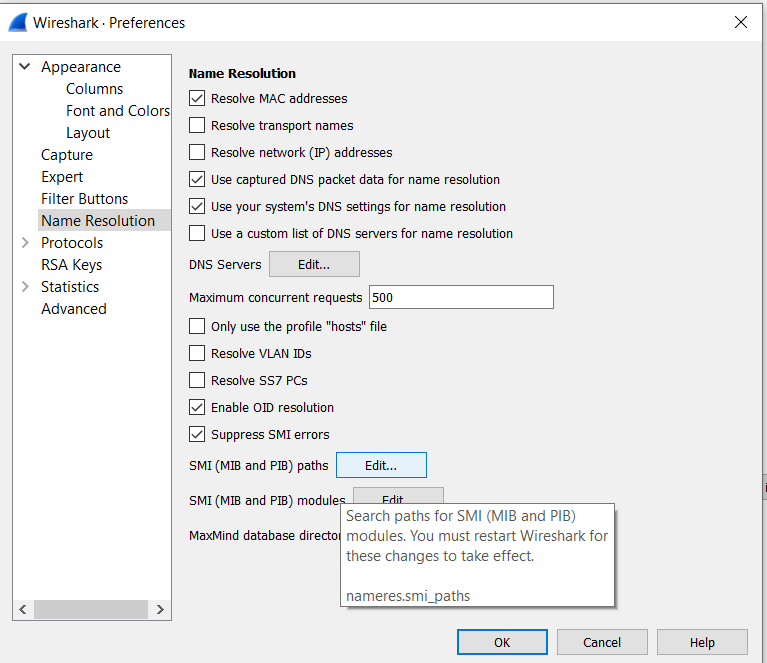Open the Capture preferences page
Image resolution: width=767 pixels, height=663 pixels.
pyautogui.click(x=67, y=155)
